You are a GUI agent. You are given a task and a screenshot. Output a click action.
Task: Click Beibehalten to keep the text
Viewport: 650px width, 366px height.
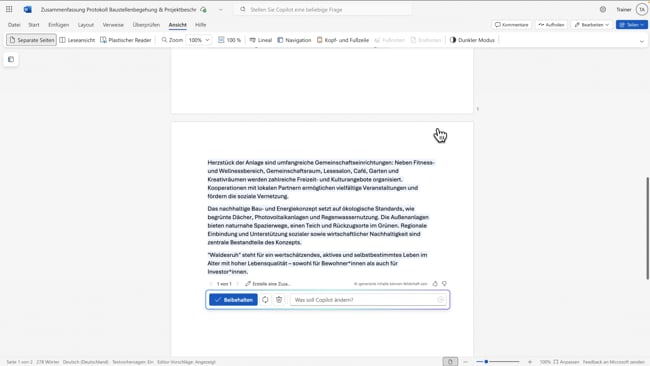coord(233,300)
